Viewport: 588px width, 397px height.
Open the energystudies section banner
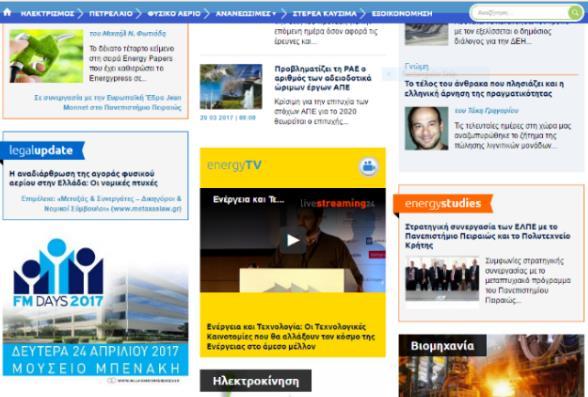pos(443,204)
